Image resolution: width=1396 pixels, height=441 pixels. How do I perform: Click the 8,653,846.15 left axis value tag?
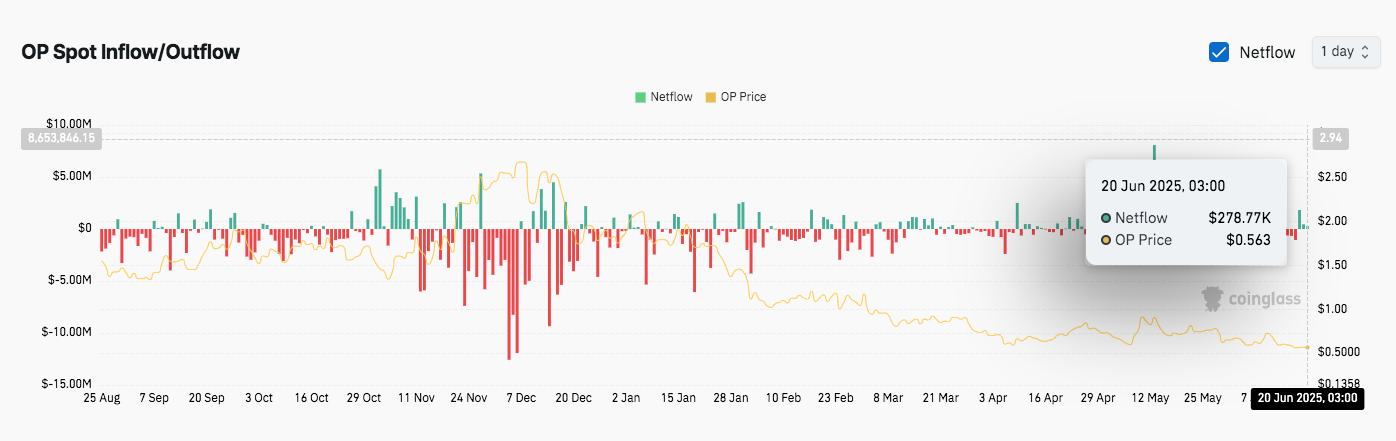(60, 139)
